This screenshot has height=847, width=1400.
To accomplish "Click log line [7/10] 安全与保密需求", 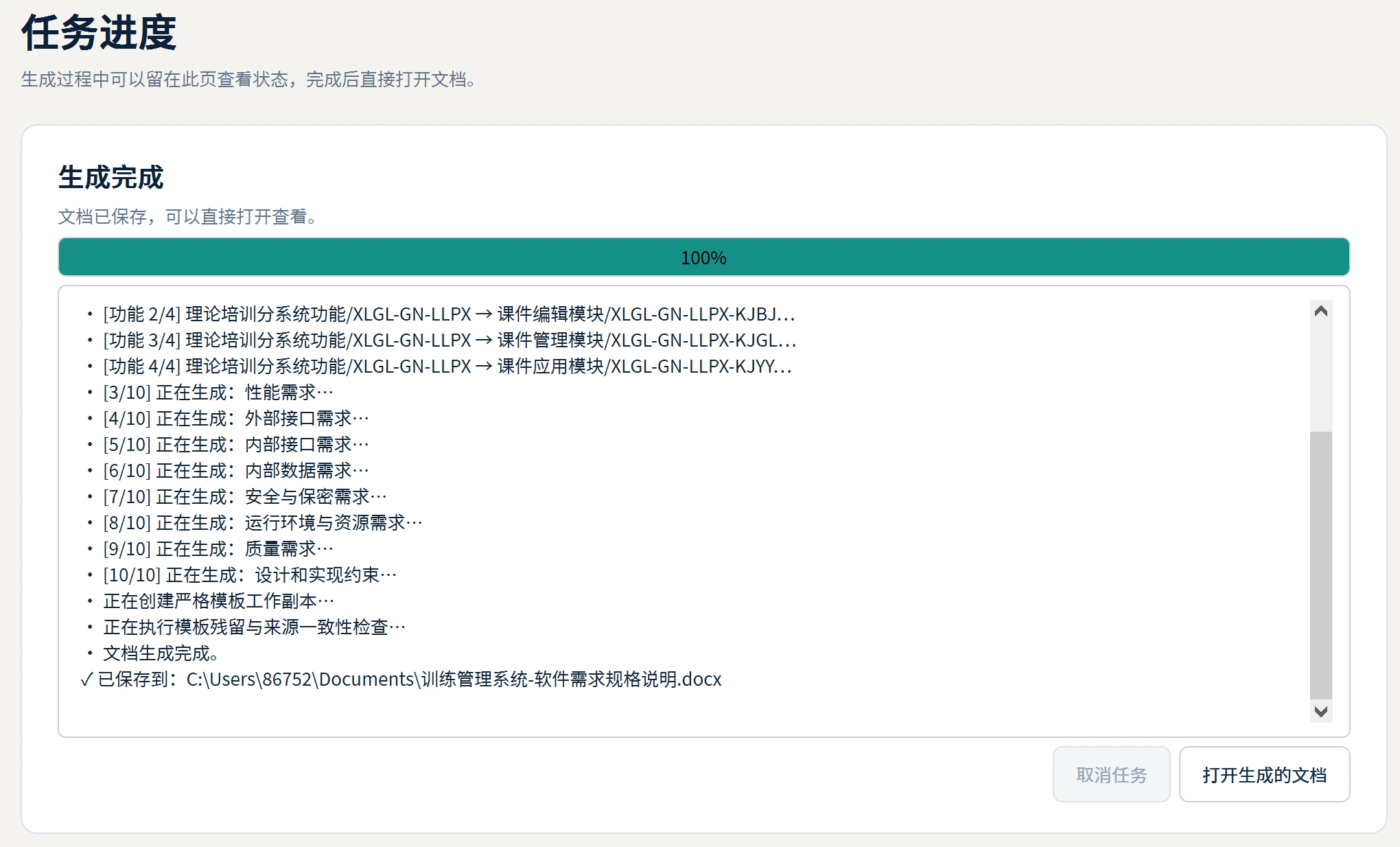I will (x=245, y=497).
